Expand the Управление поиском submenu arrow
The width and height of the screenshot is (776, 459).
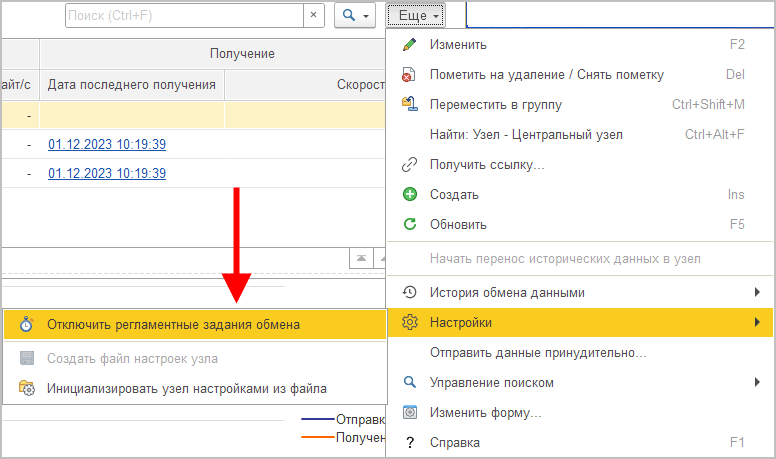757,382
